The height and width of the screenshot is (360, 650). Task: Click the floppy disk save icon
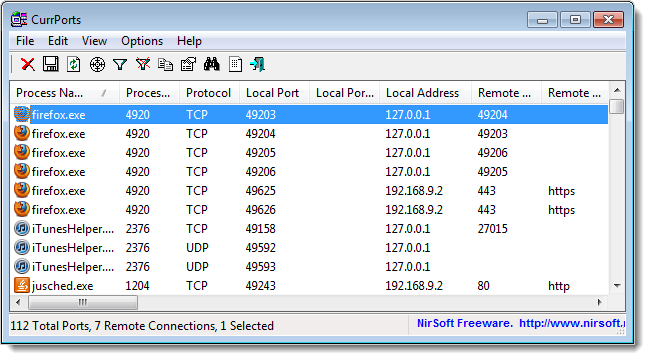coord(51,64)
